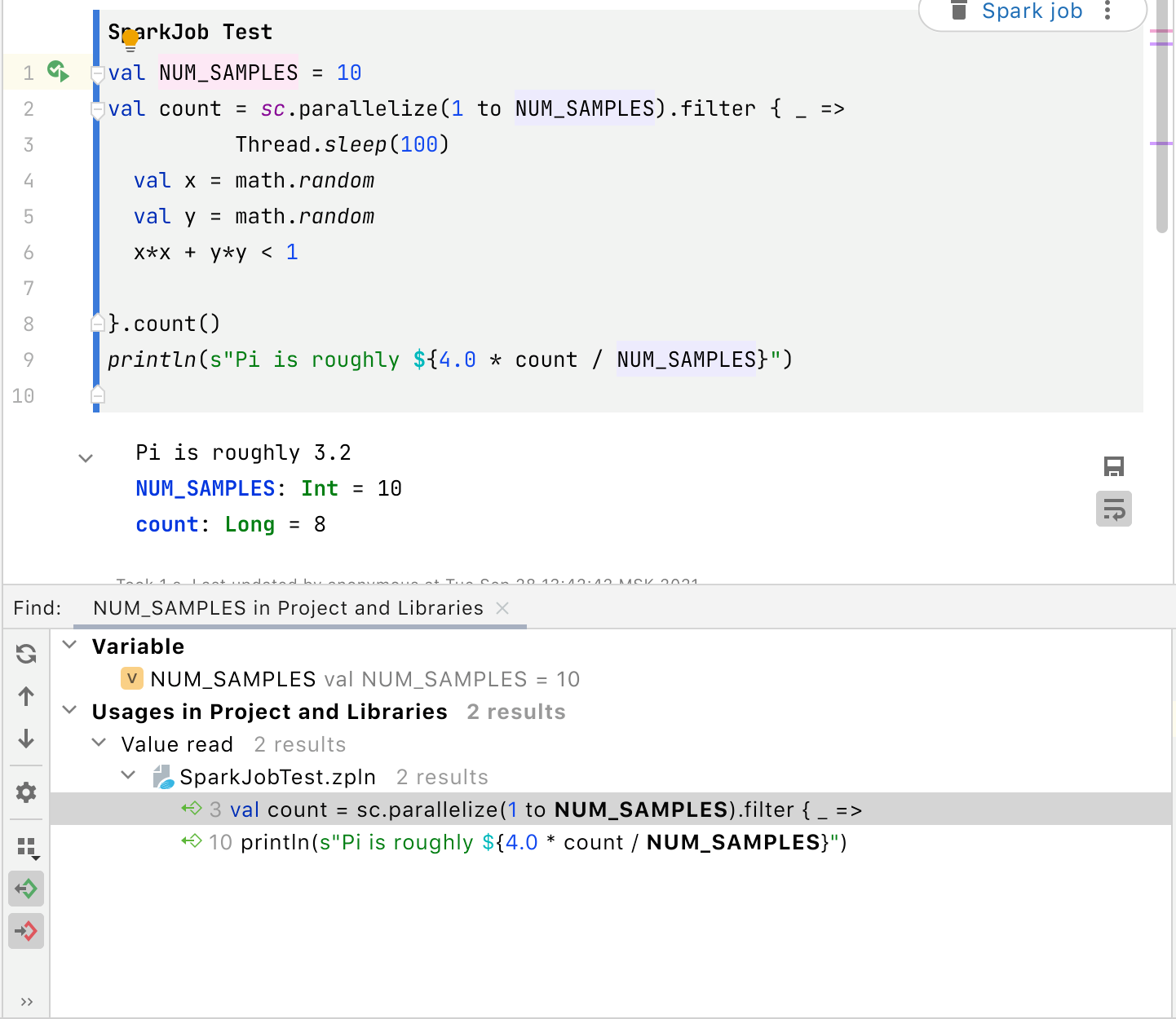Rerun the find usages search

point(26,654)
